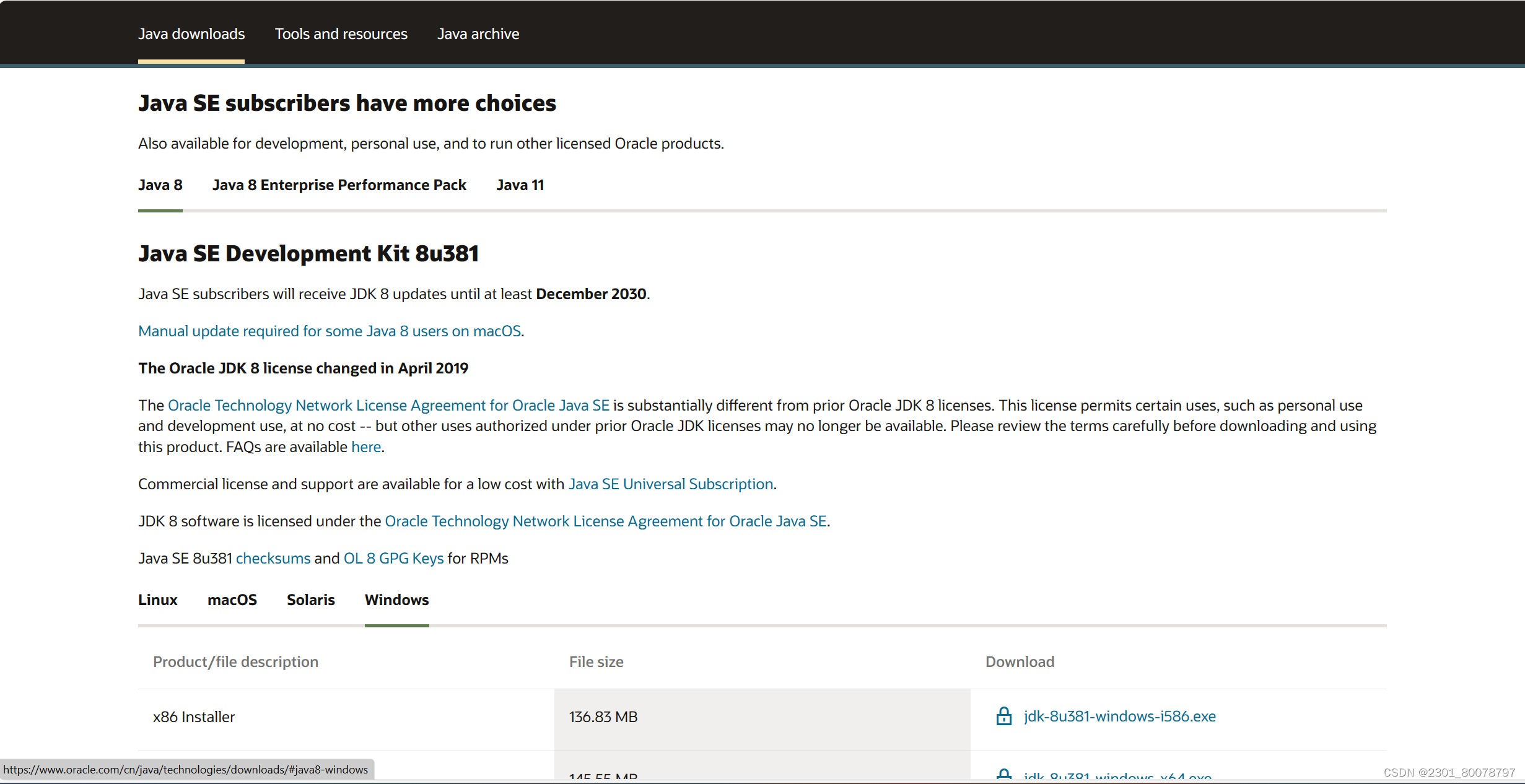The height and width of the screenshot is (784, 1525).
Task: Open Tools and resources menu
Action: tap(341, 34)
